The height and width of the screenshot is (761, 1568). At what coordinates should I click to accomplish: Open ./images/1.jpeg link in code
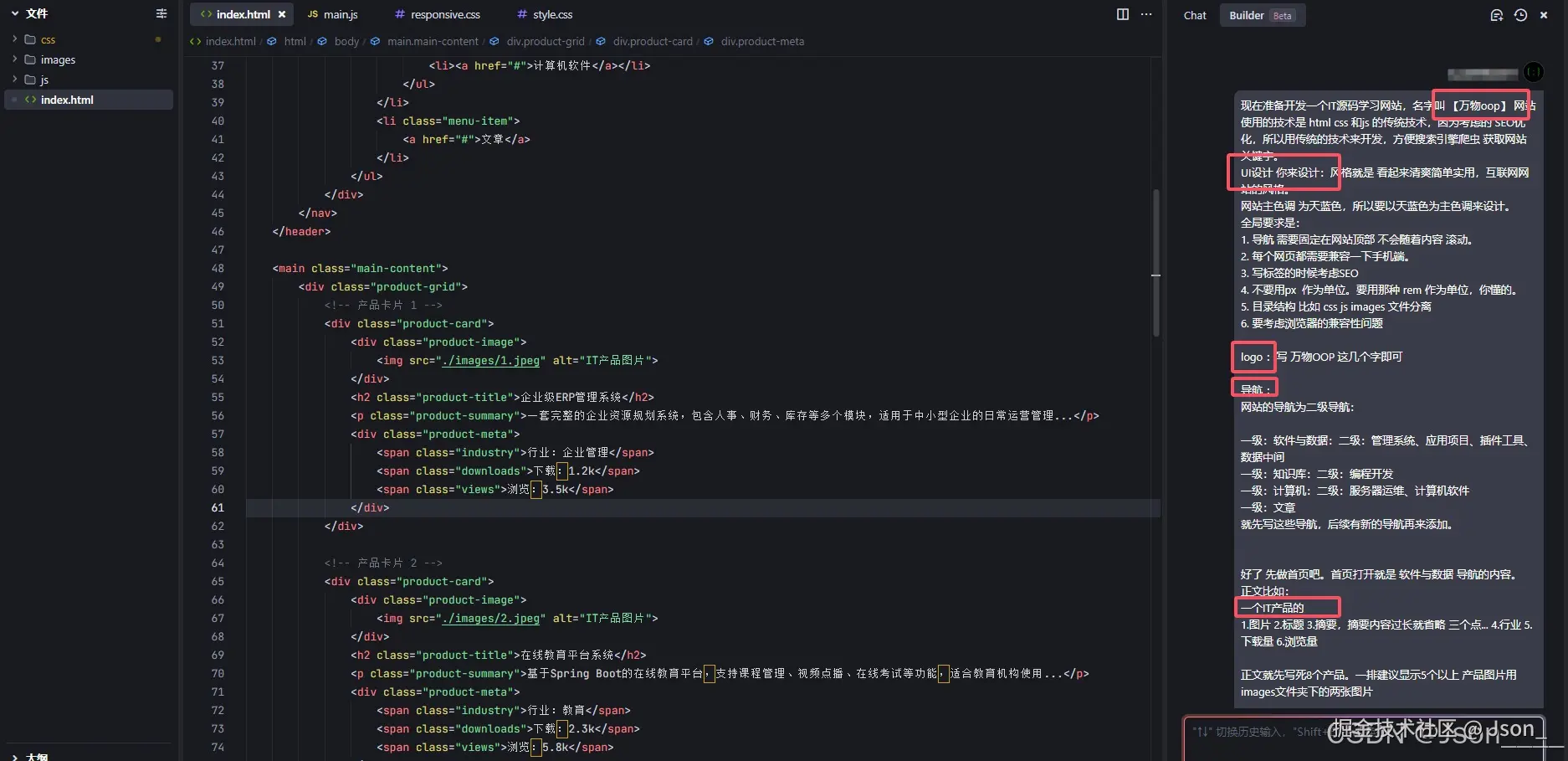coord(491,360)
